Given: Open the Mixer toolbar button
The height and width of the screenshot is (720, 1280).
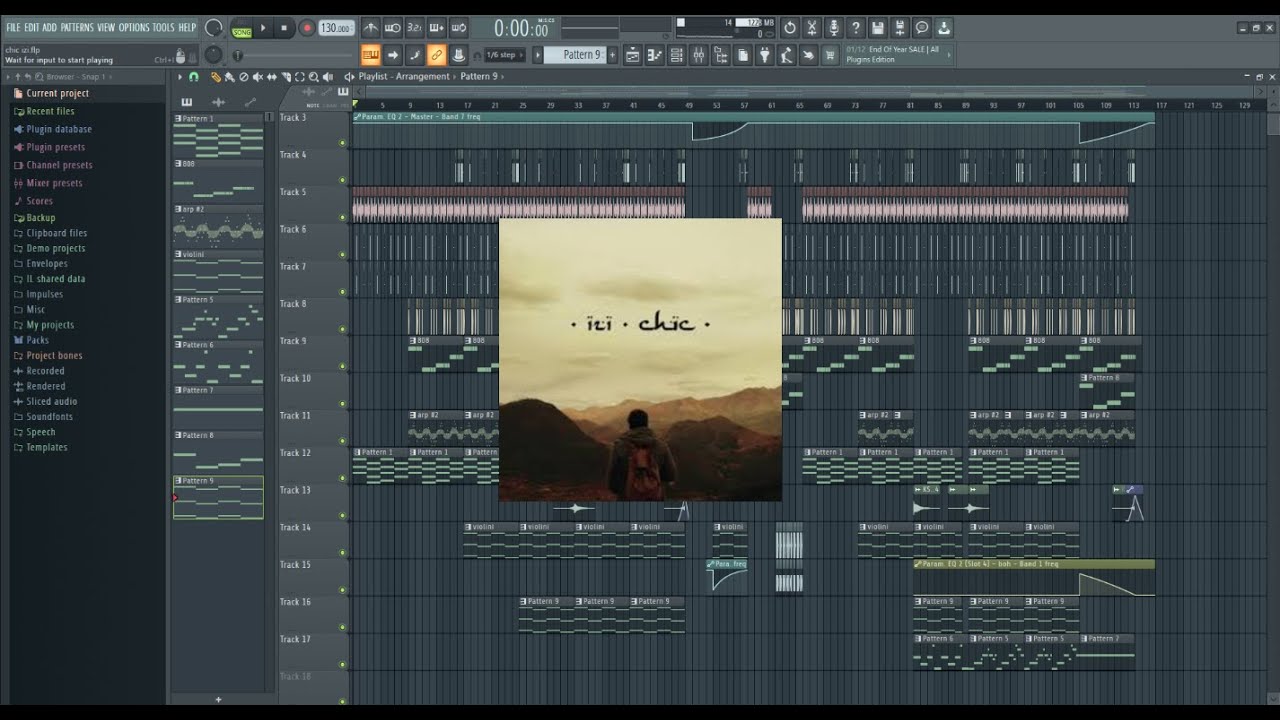Looking at the screenshot, I should 699,55.
